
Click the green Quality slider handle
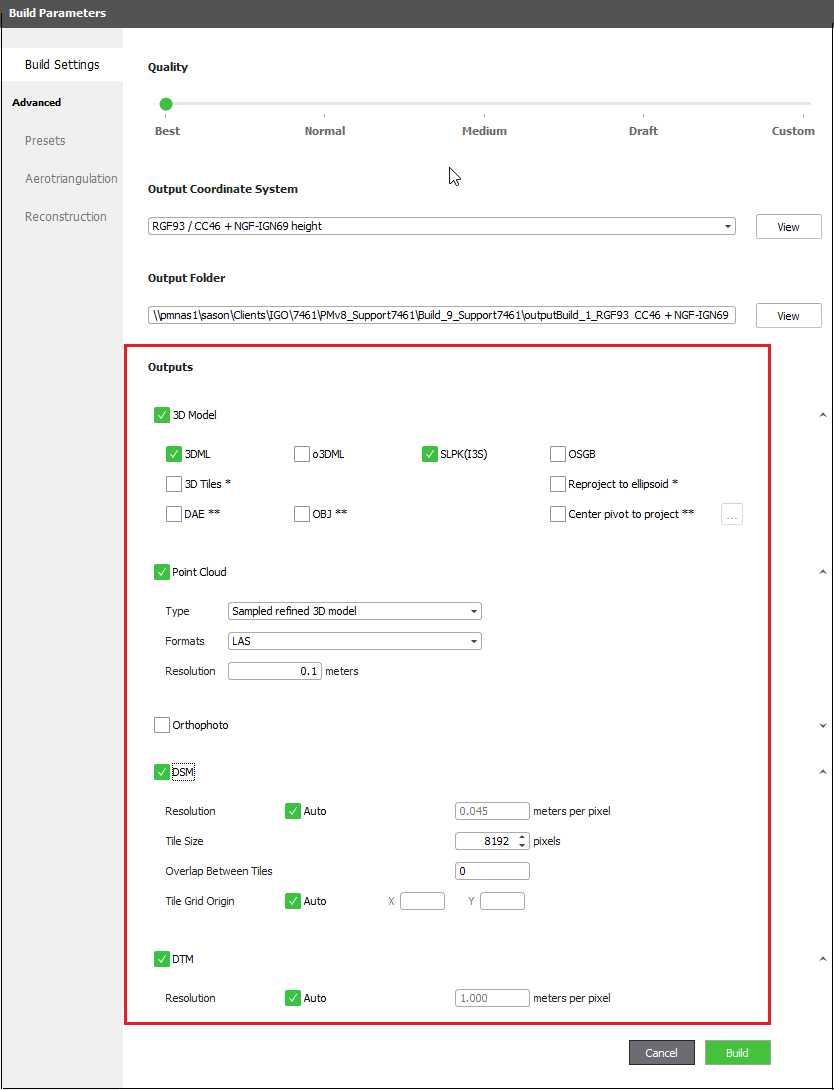(x=165, y=104)
